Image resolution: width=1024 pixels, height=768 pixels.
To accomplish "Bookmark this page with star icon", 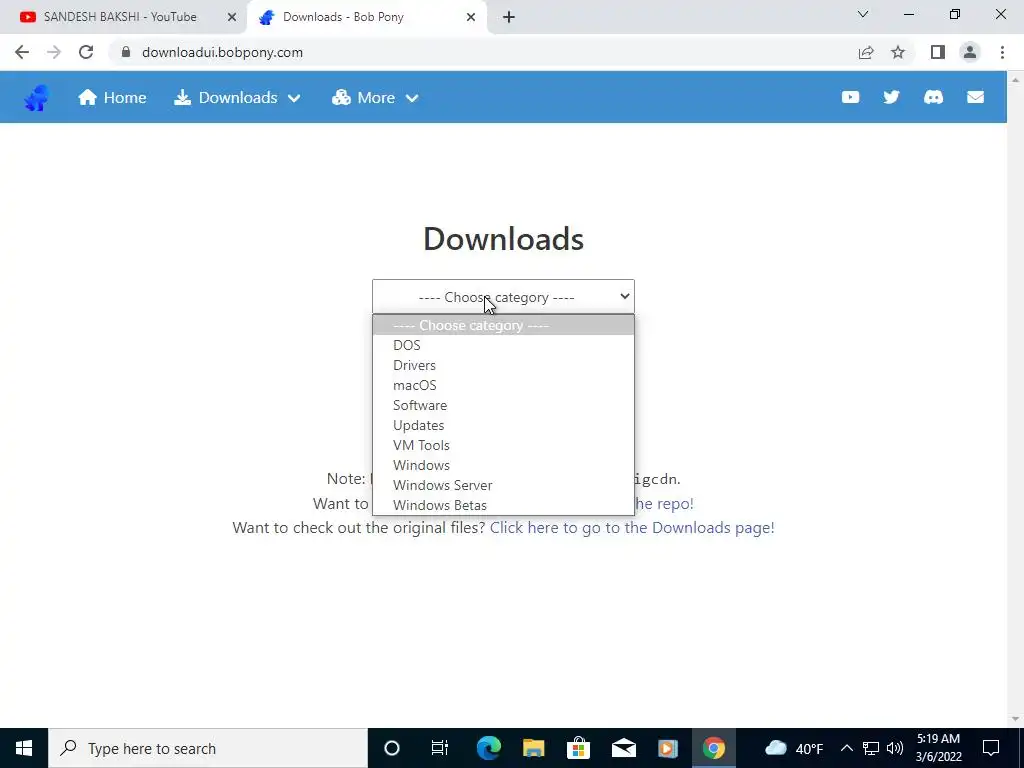I will [898, 52].
